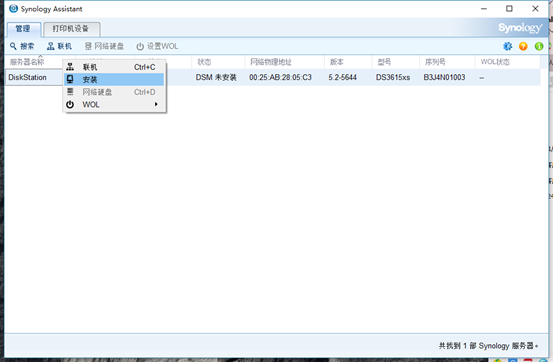Click MAC address 00:25:AB:28:05:C3
Viewport: 553px width, 362px height.
tap(280, 77)
